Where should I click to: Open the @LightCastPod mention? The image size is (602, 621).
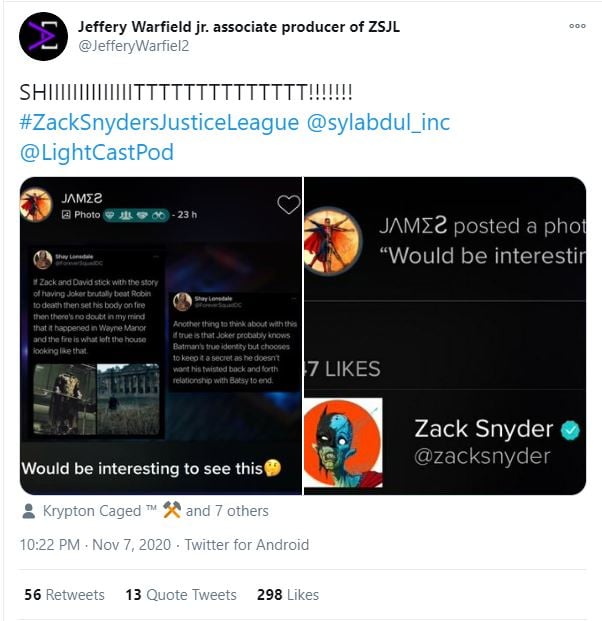click(97, 152)
